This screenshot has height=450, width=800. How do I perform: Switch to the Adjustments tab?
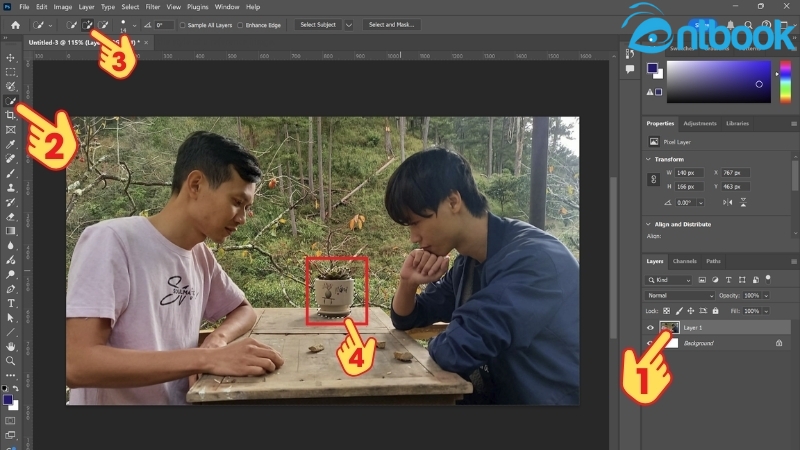point(700,123)
